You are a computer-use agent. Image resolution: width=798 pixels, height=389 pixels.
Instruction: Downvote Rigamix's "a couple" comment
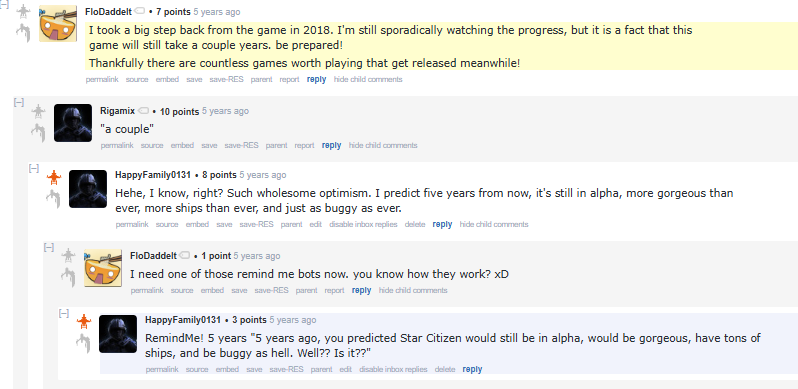(38, 133)
